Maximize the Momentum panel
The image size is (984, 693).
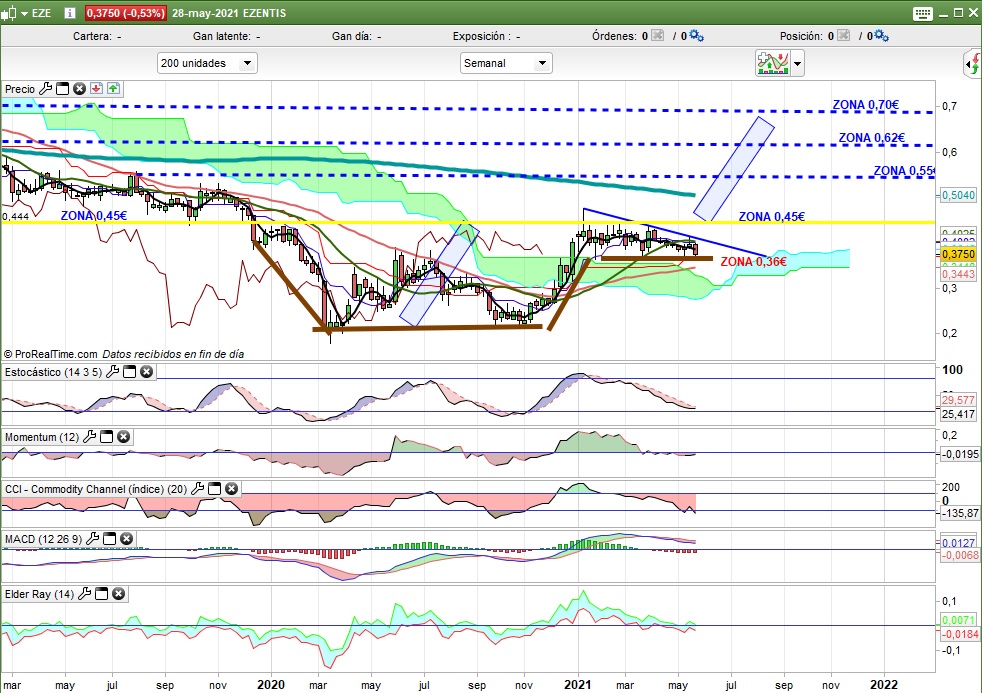pos(107,437)
